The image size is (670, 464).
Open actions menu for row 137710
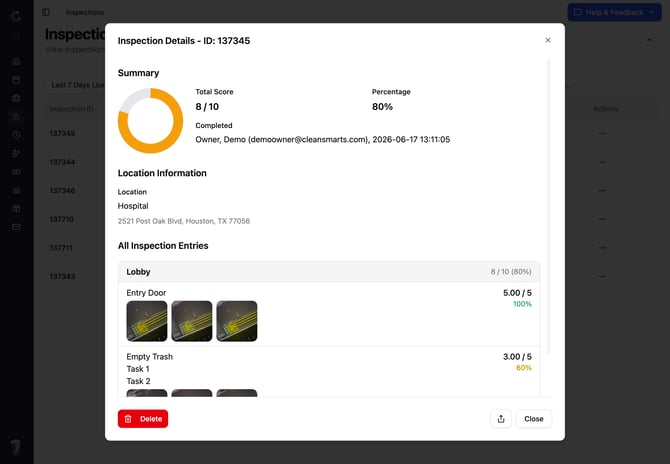click(x=602, y=219)
